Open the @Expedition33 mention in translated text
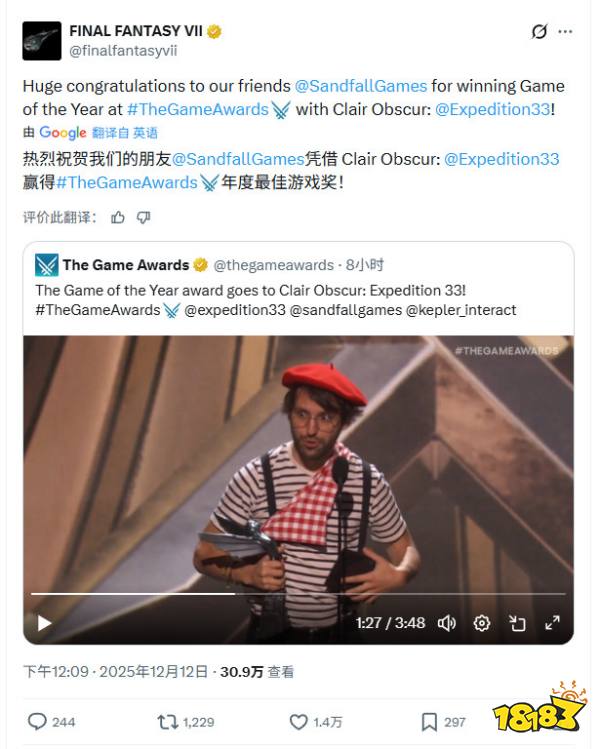600x749 pixels. click(x=501, y=159)
